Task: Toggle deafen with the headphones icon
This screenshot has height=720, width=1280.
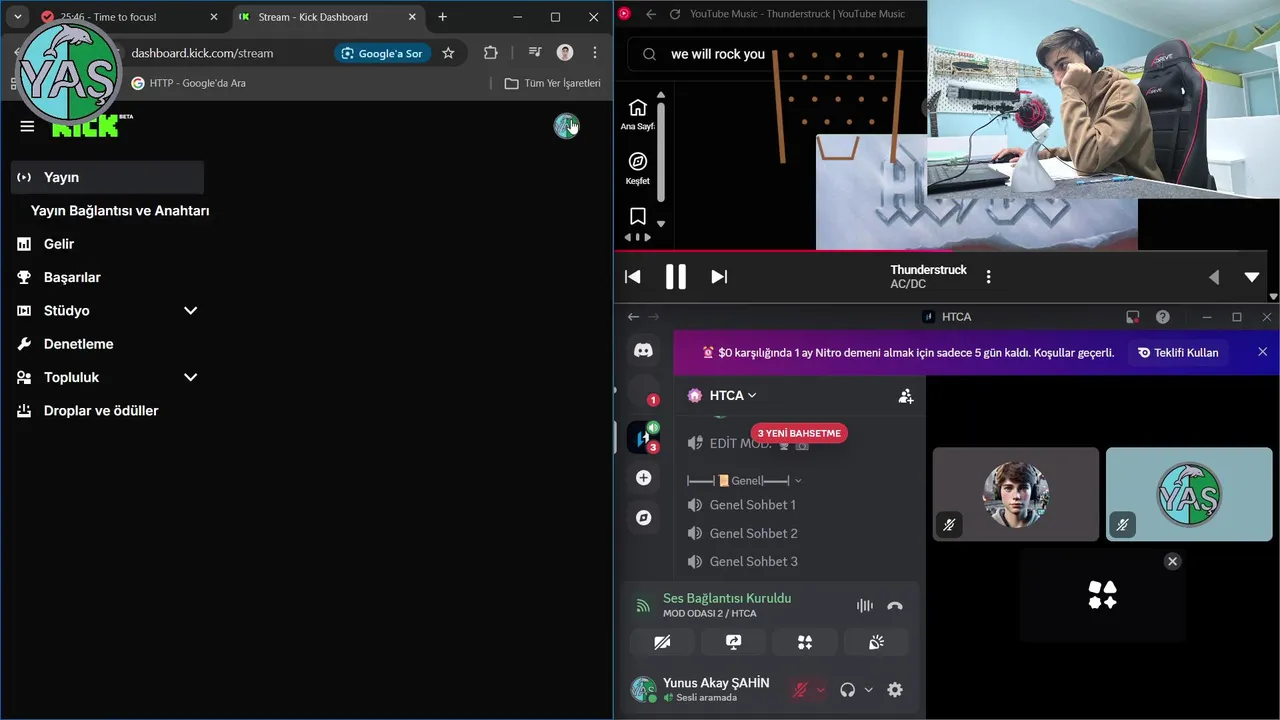Action: click(x=848, y=690)
